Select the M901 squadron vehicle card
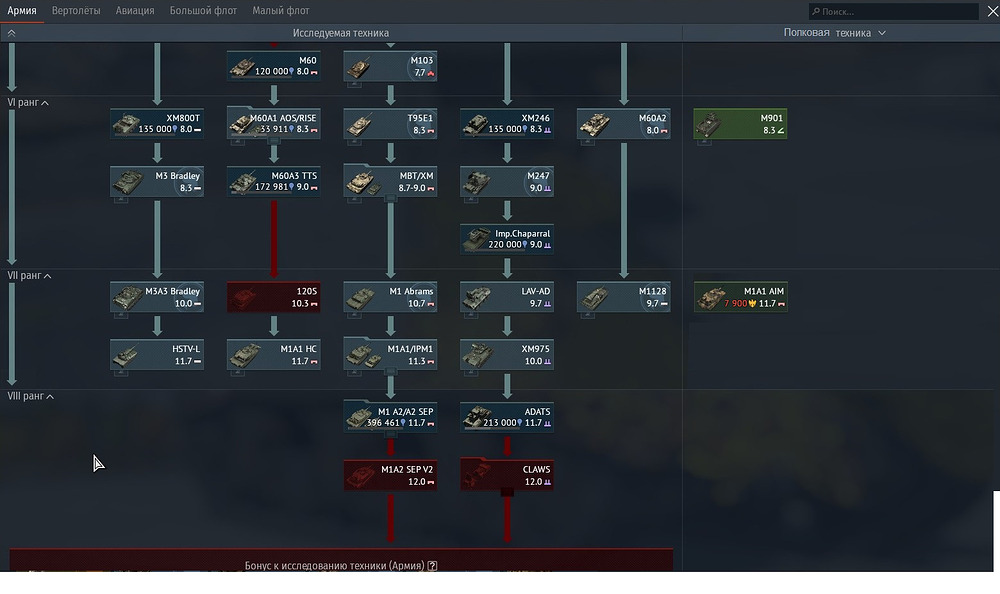Image resolution: width=1000 pixels, height=594 pixels. click(740, 124)
